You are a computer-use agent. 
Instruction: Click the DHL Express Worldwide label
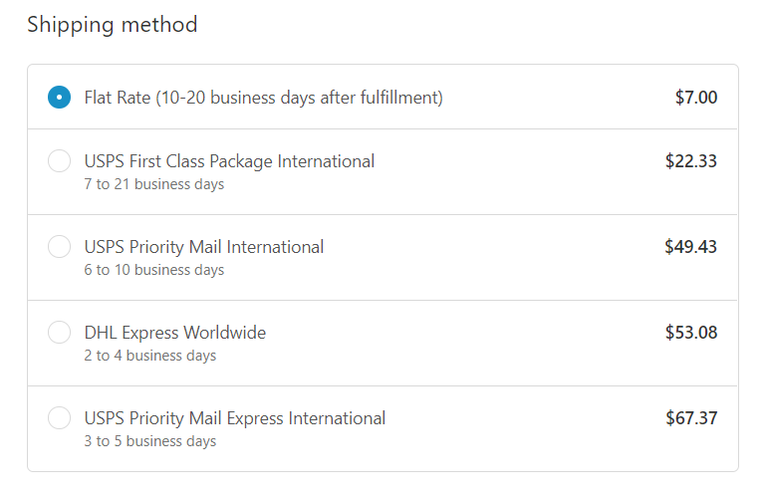(x=175, y=333)
